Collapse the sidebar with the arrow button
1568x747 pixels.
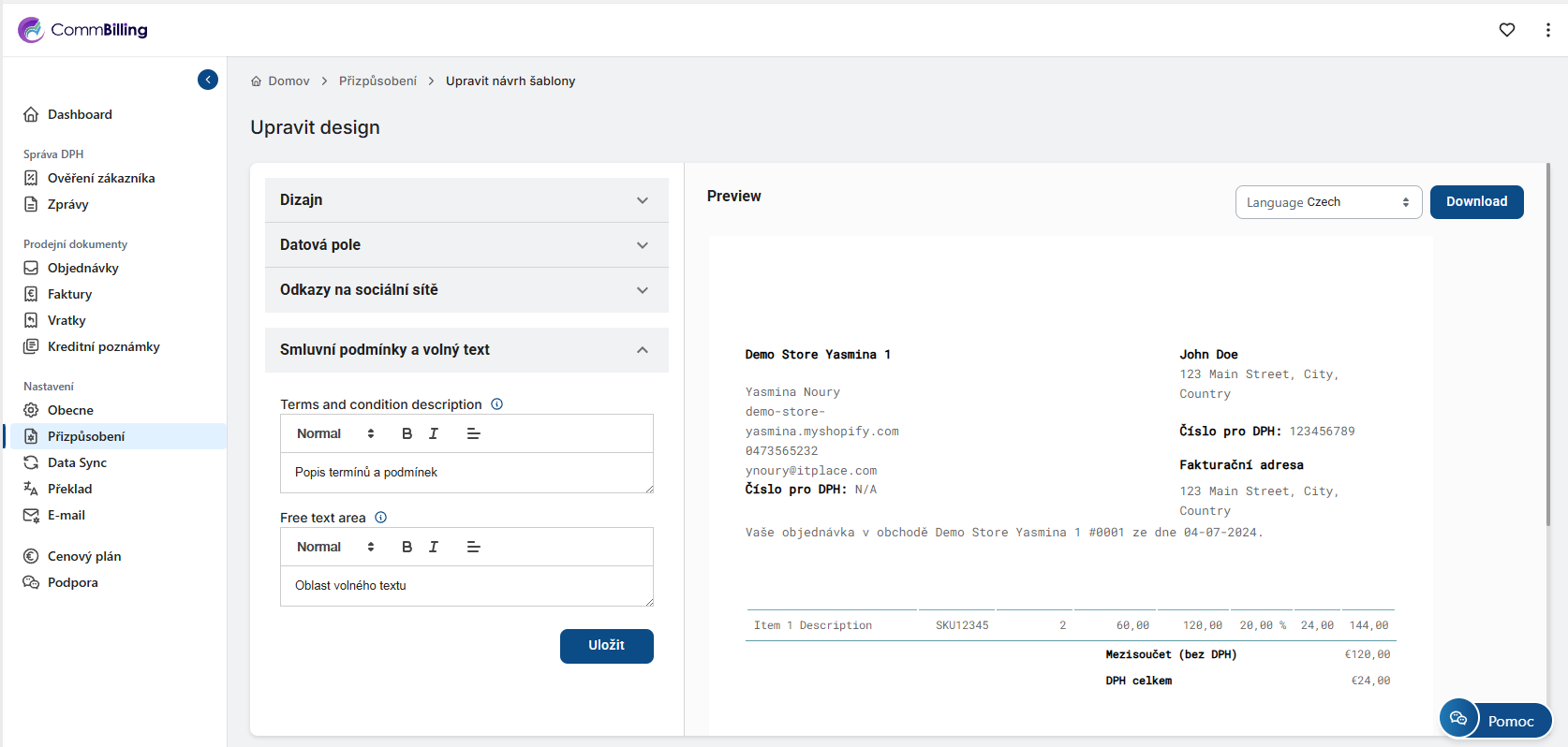pos(208,80)
